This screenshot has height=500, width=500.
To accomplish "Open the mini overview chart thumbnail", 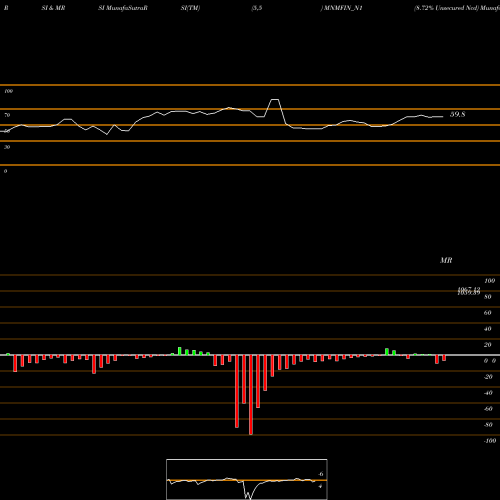I will [247, 479].
